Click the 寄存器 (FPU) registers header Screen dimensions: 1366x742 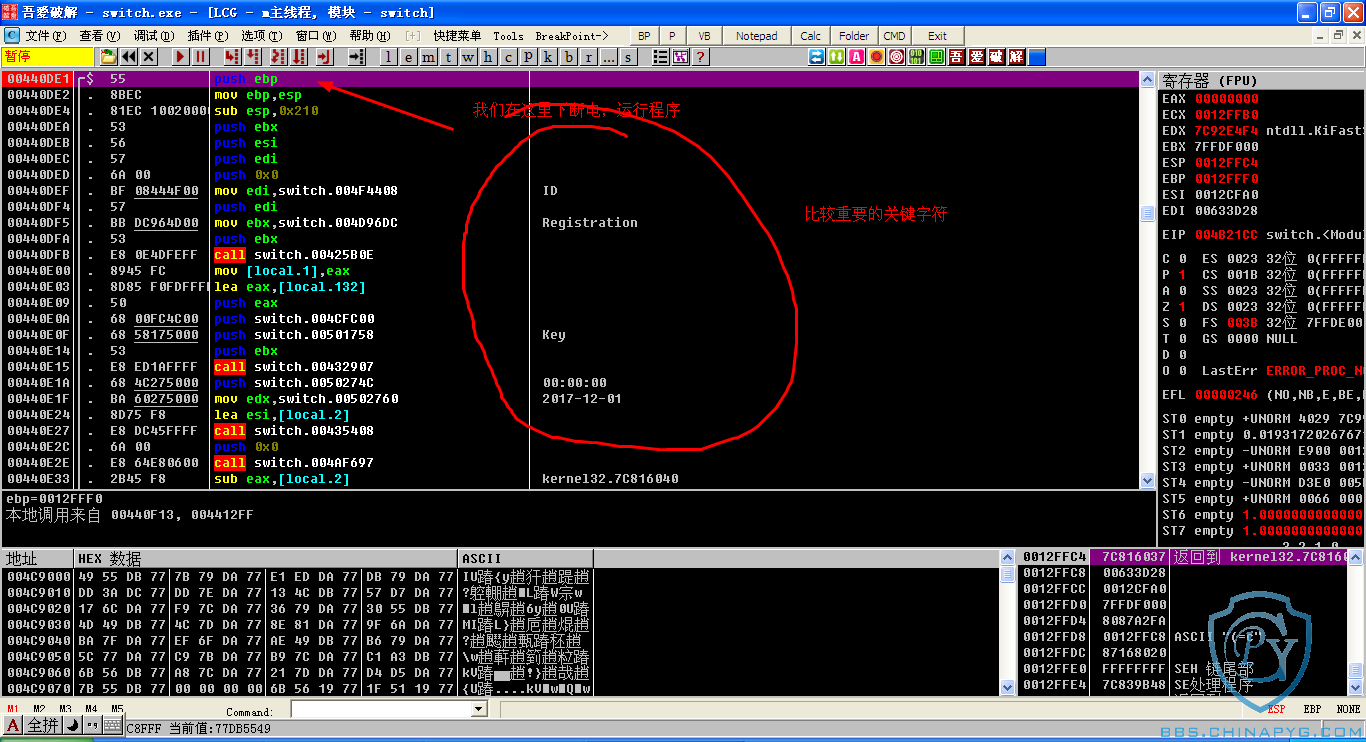point(1260,80)
